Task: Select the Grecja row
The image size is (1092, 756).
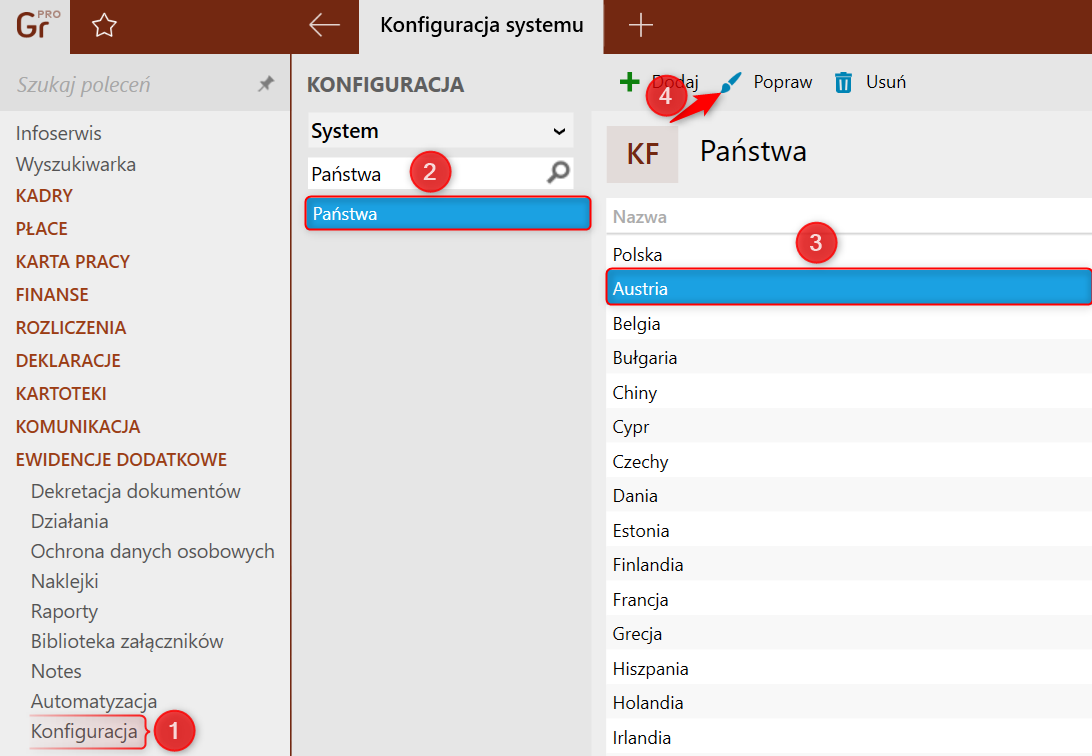Action: (849, 633)
